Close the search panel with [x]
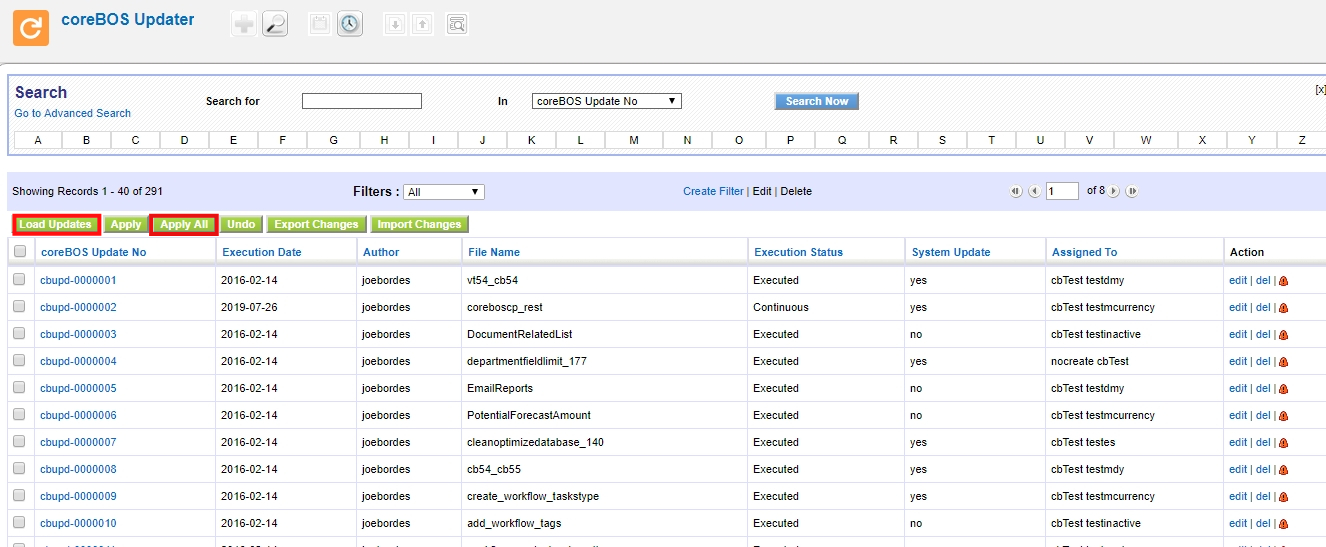Viewport: 1326px width, 547px height. click(1319, 90)
